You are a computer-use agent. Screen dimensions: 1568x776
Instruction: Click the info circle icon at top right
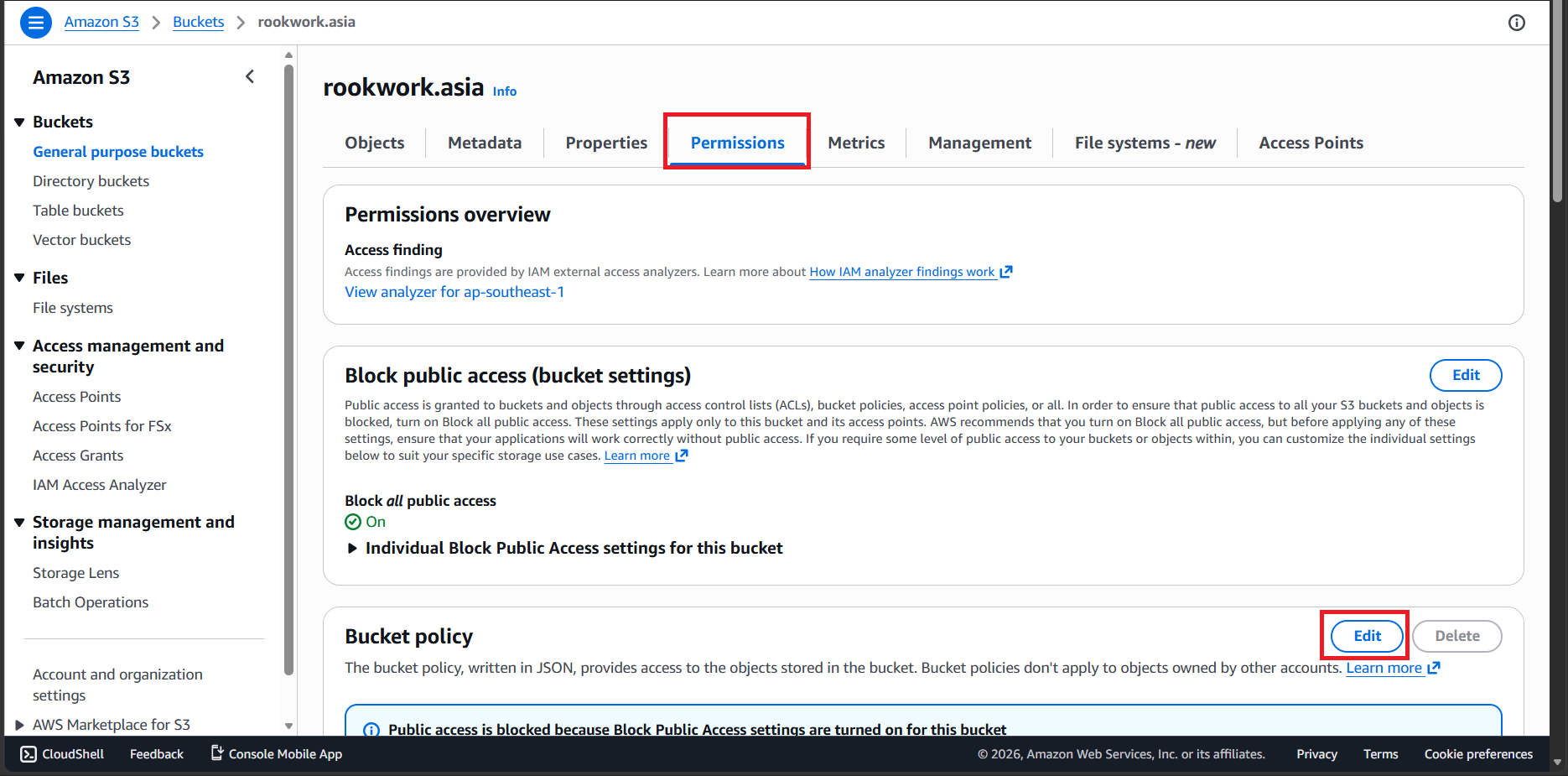coord(1517,23)
